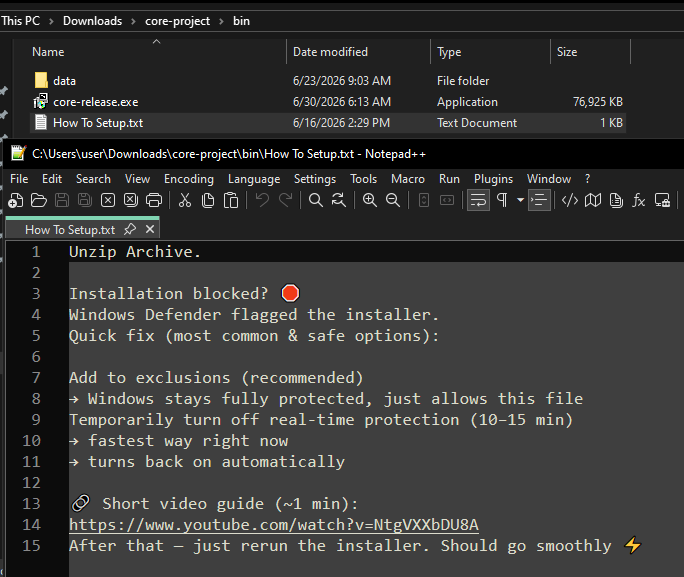Expand chevron after Downloads breadcrumb
684x577 pixels.
coord(133,21)
